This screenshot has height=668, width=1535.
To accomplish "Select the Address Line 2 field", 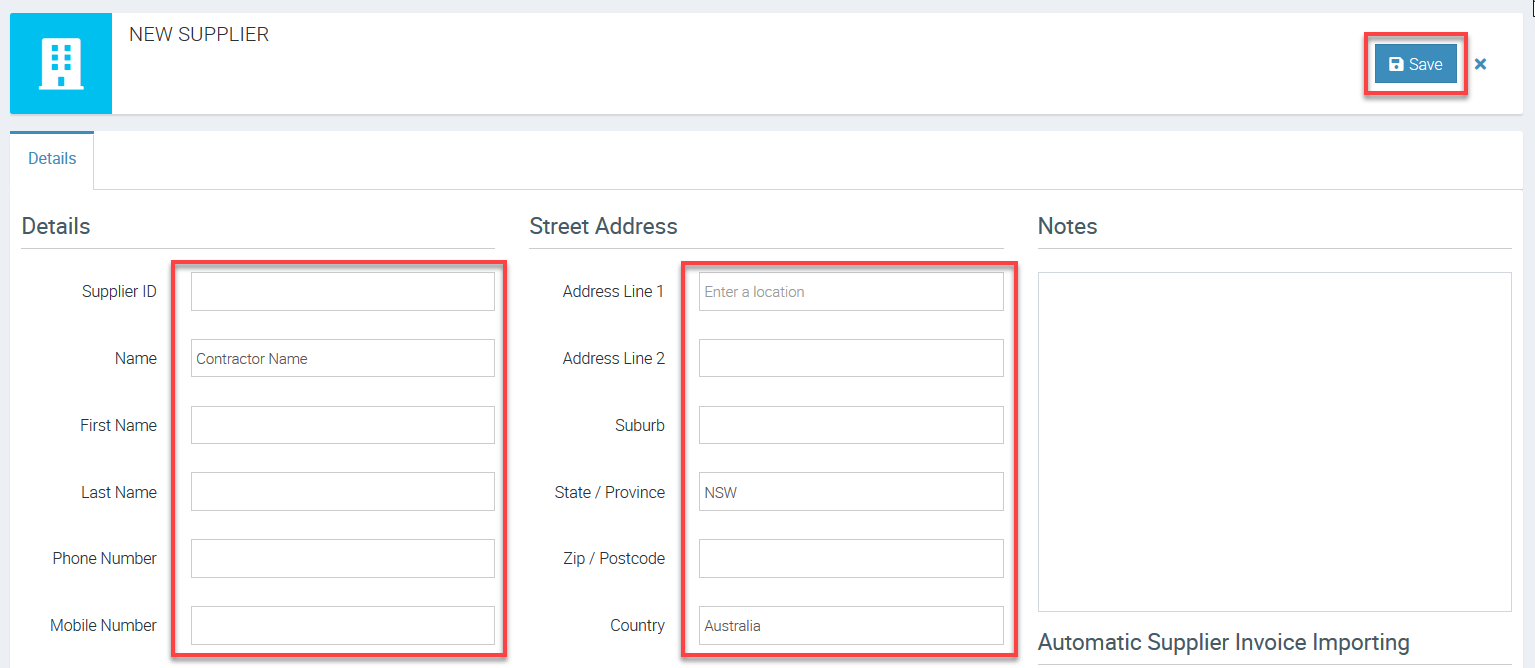I will coord(850,358).
